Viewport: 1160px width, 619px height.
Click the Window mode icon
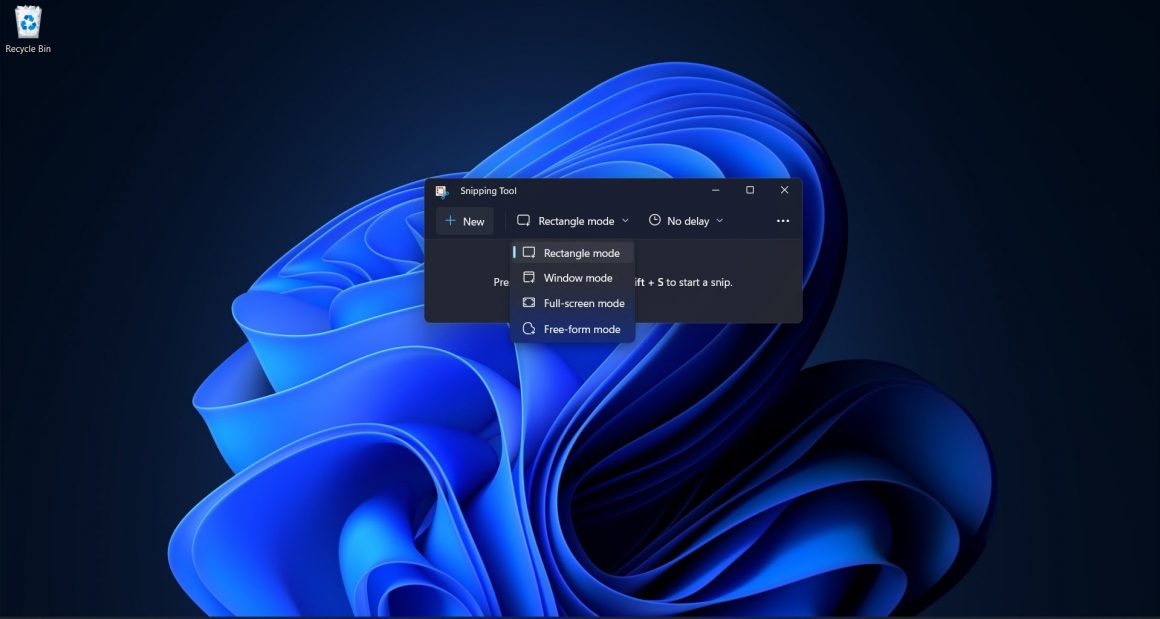click(x=527, y=278)
